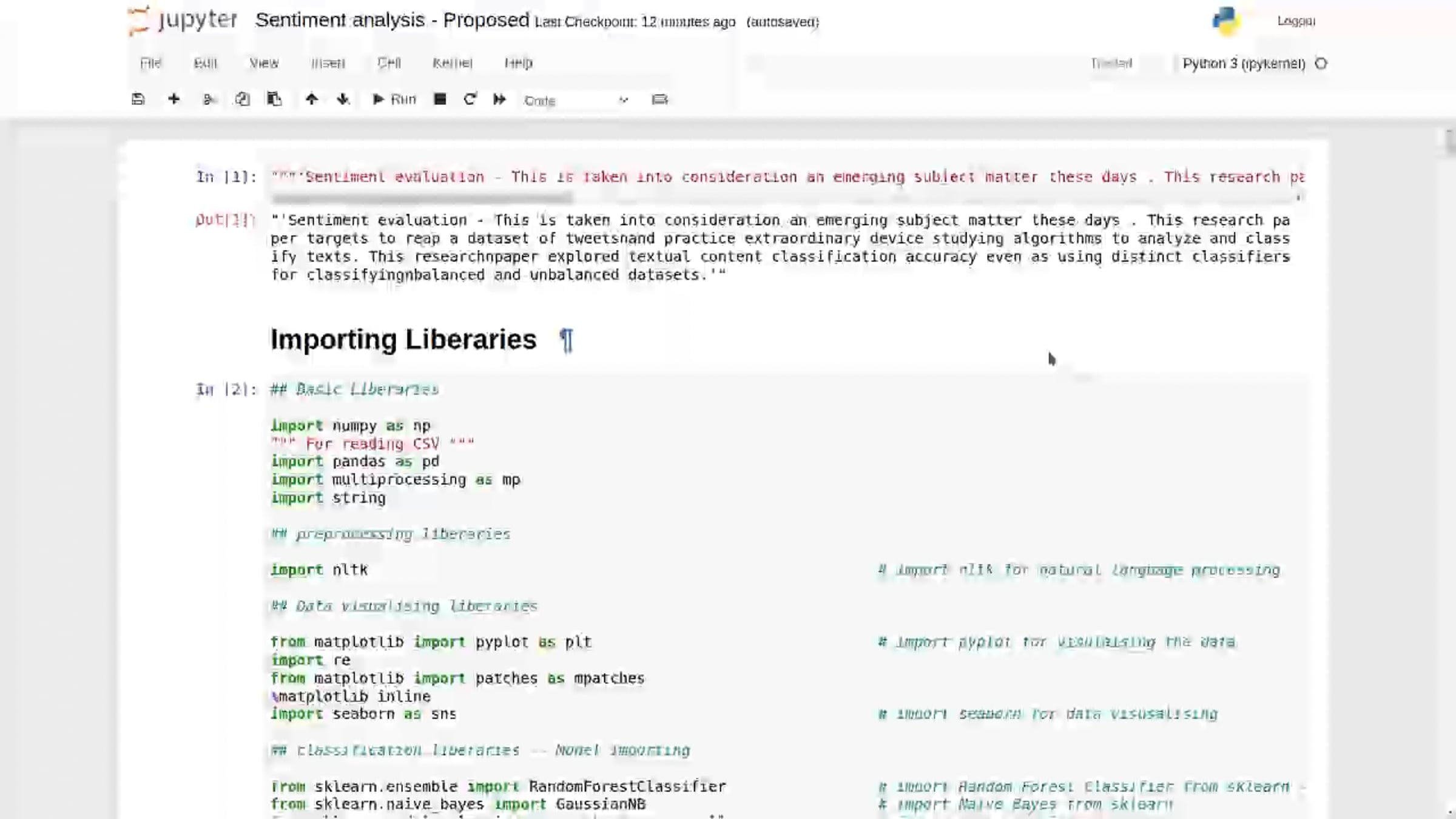This screenshot has width=1456, height=819.
Task: Open the command palette keyboard icon
Action: point(659,99)
